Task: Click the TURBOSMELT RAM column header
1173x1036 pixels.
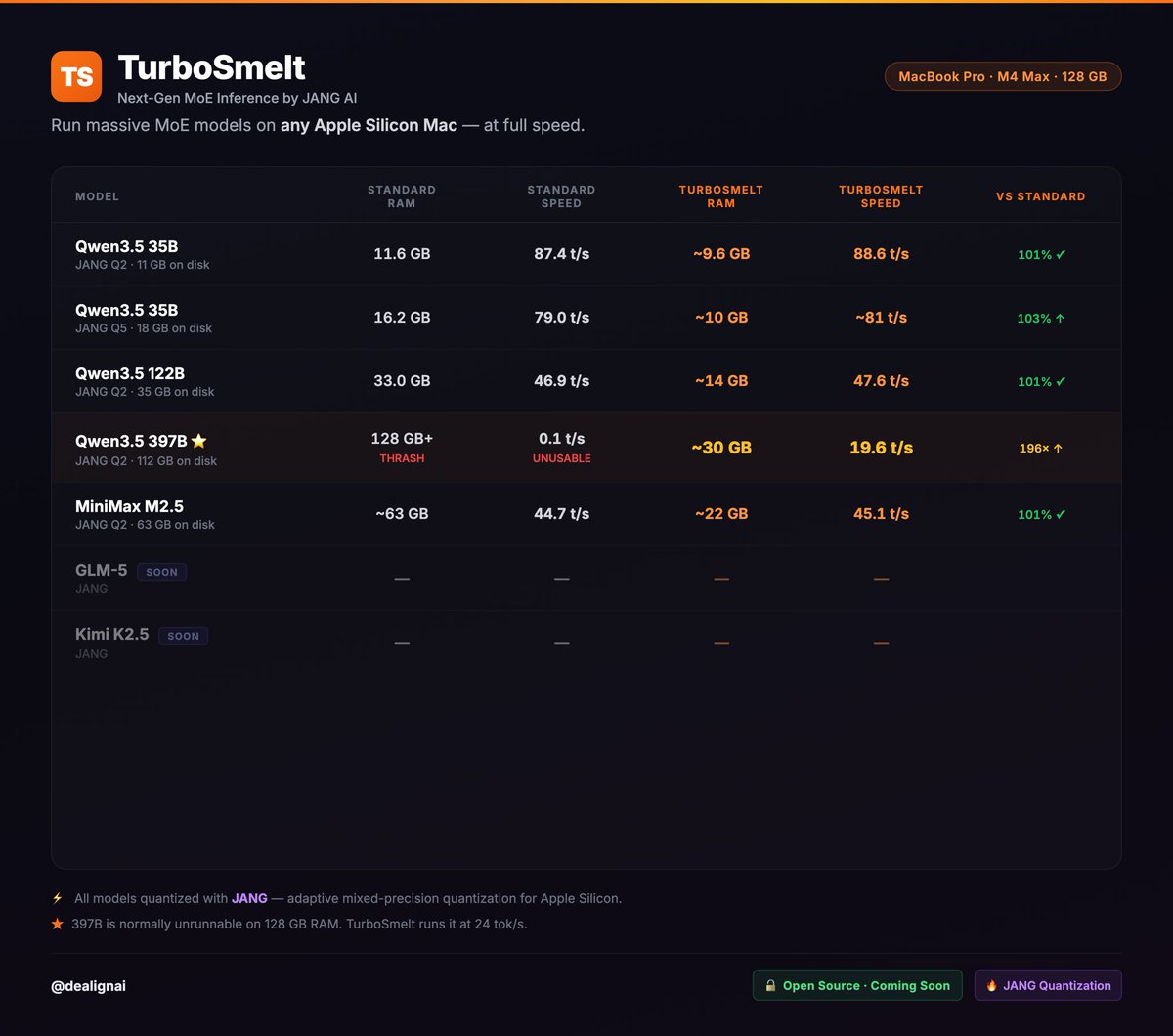Action: 721,196
